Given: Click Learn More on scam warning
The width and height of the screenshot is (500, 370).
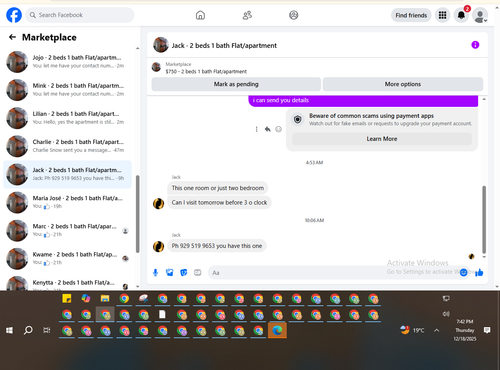Looking at the screenshot, I should 382,139.
